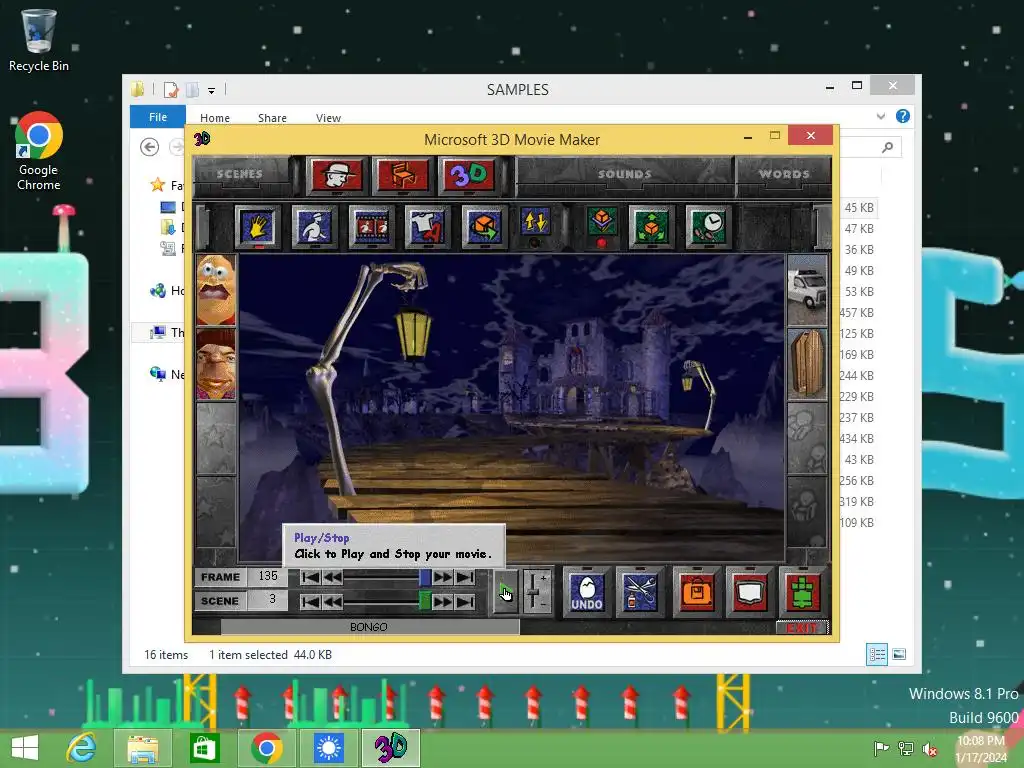
Task: Select the clock timing tool
Action: tap(708, 227)
